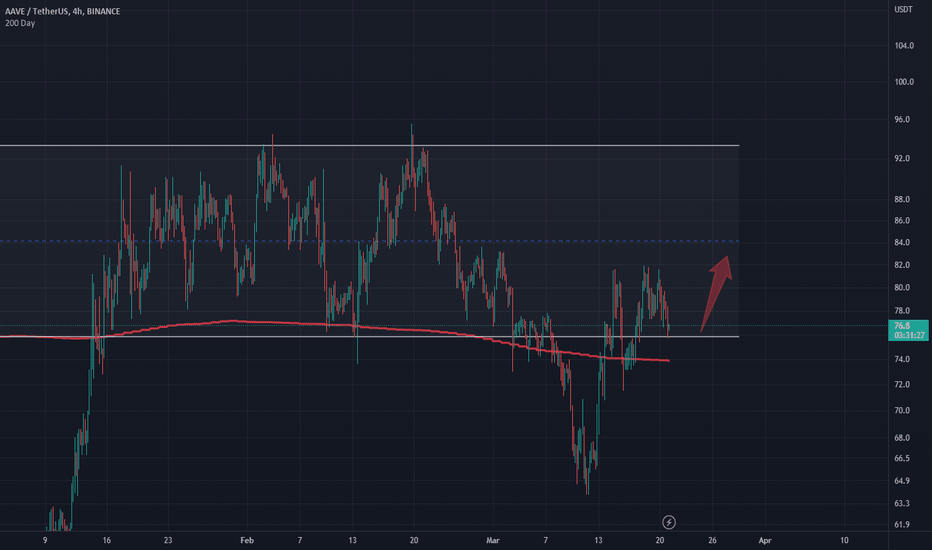Click the 10 date on time axis

point(844,540)
